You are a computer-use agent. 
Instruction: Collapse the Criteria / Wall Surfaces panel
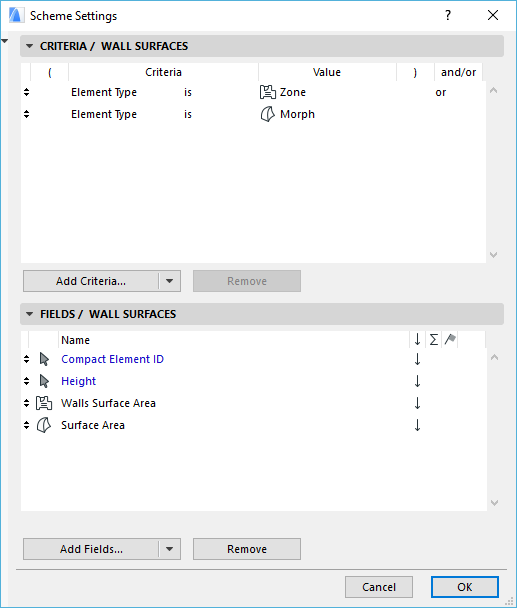(29, 46)
